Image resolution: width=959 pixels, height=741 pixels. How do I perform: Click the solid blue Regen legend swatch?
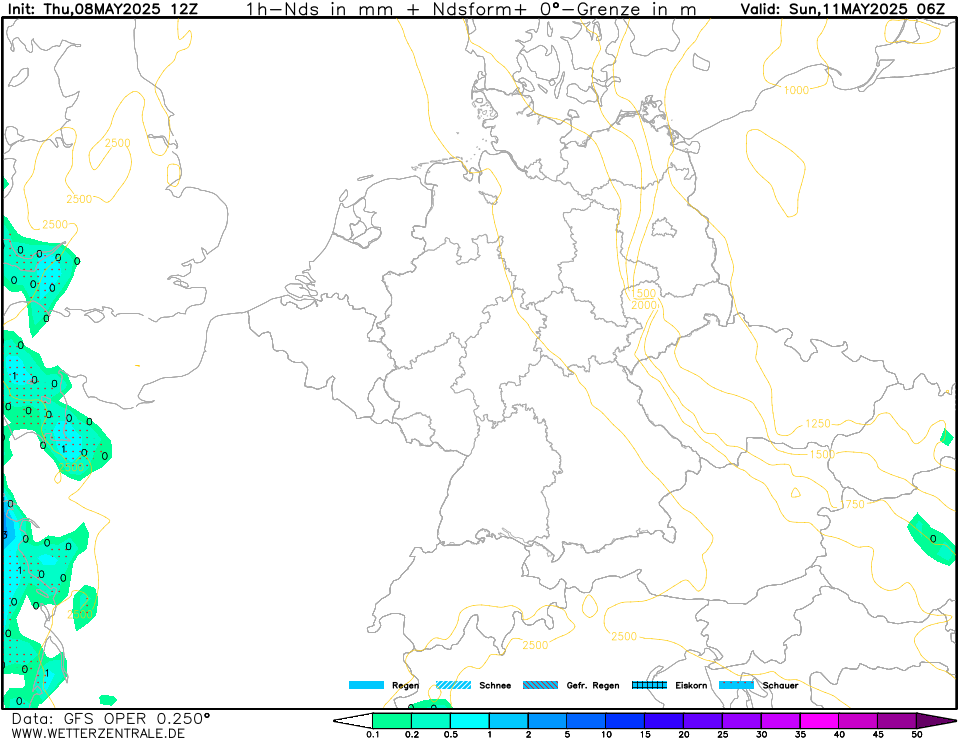pos(366,685)
